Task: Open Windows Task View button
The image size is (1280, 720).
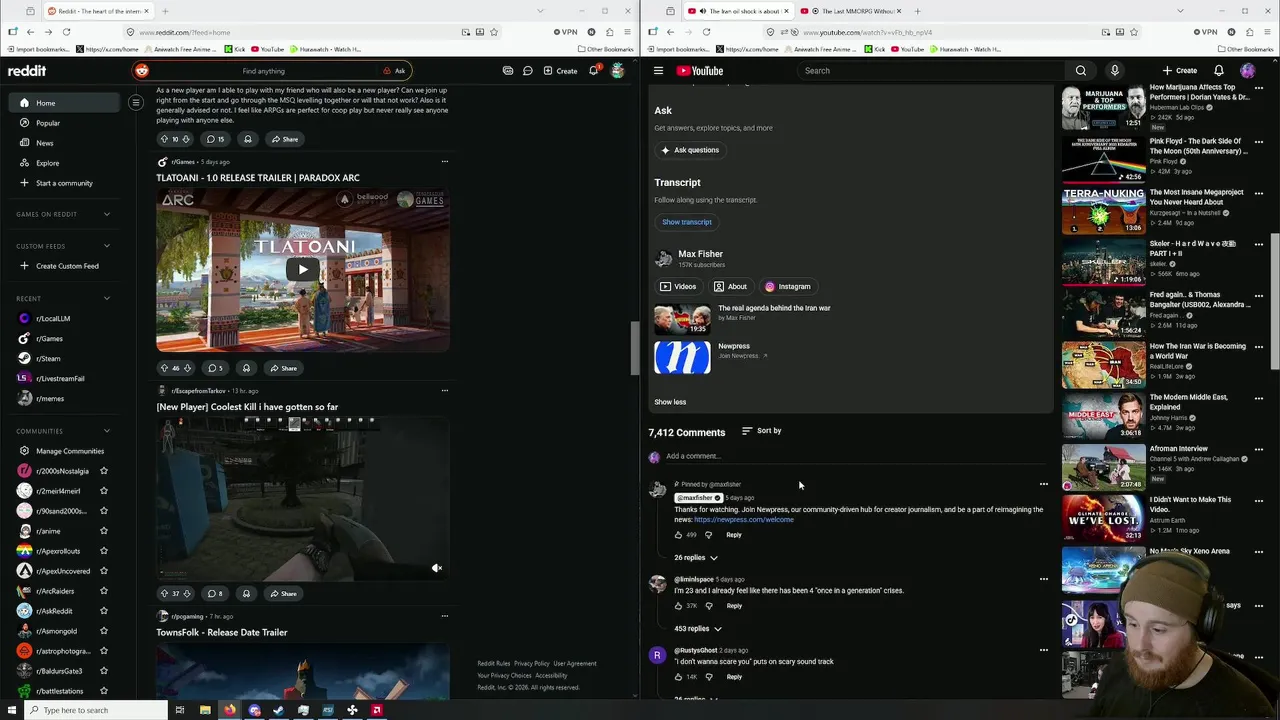Action: (180, 710)
